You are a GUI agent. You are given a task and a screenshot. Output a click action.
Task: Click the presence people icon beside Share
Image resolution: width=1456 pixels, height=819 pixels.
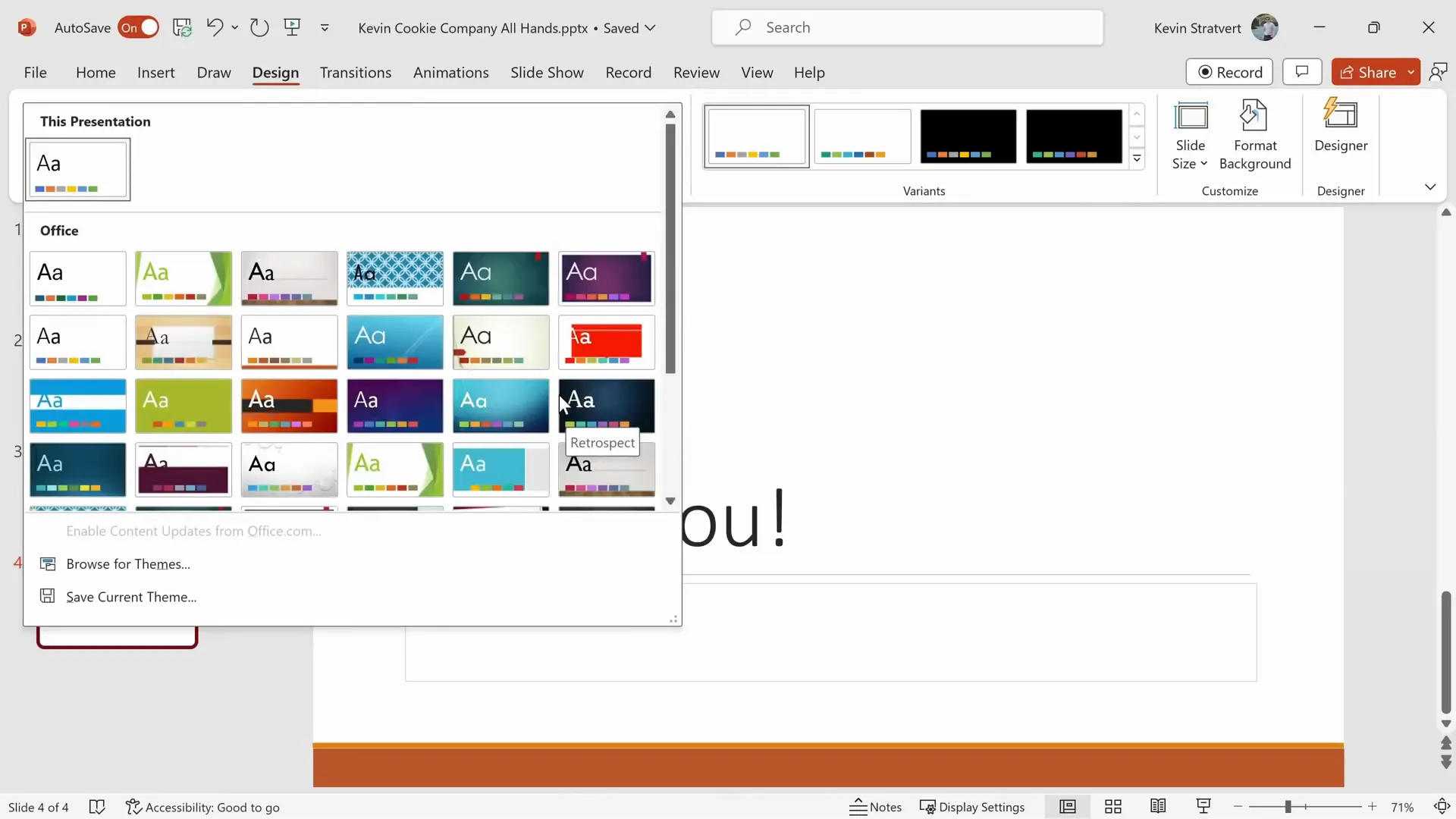[x=1438, y=72]
